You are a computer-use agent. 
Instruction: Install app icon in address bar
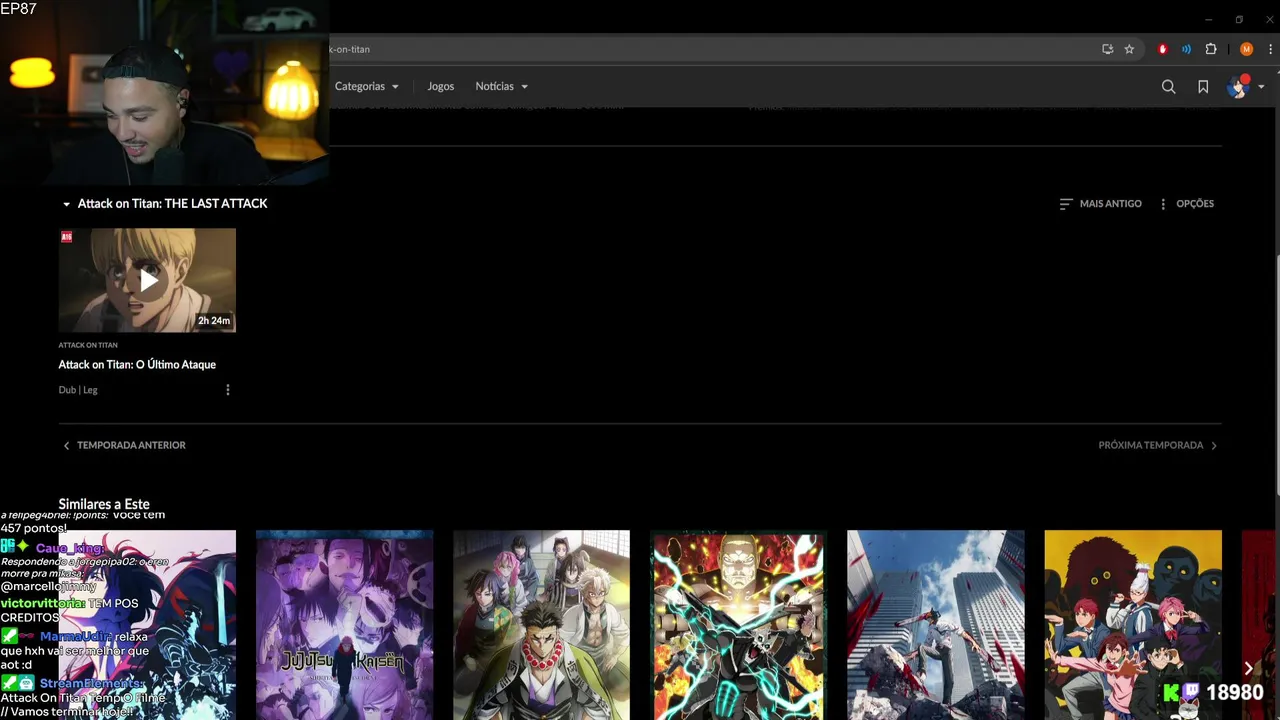coord(1107,49)
